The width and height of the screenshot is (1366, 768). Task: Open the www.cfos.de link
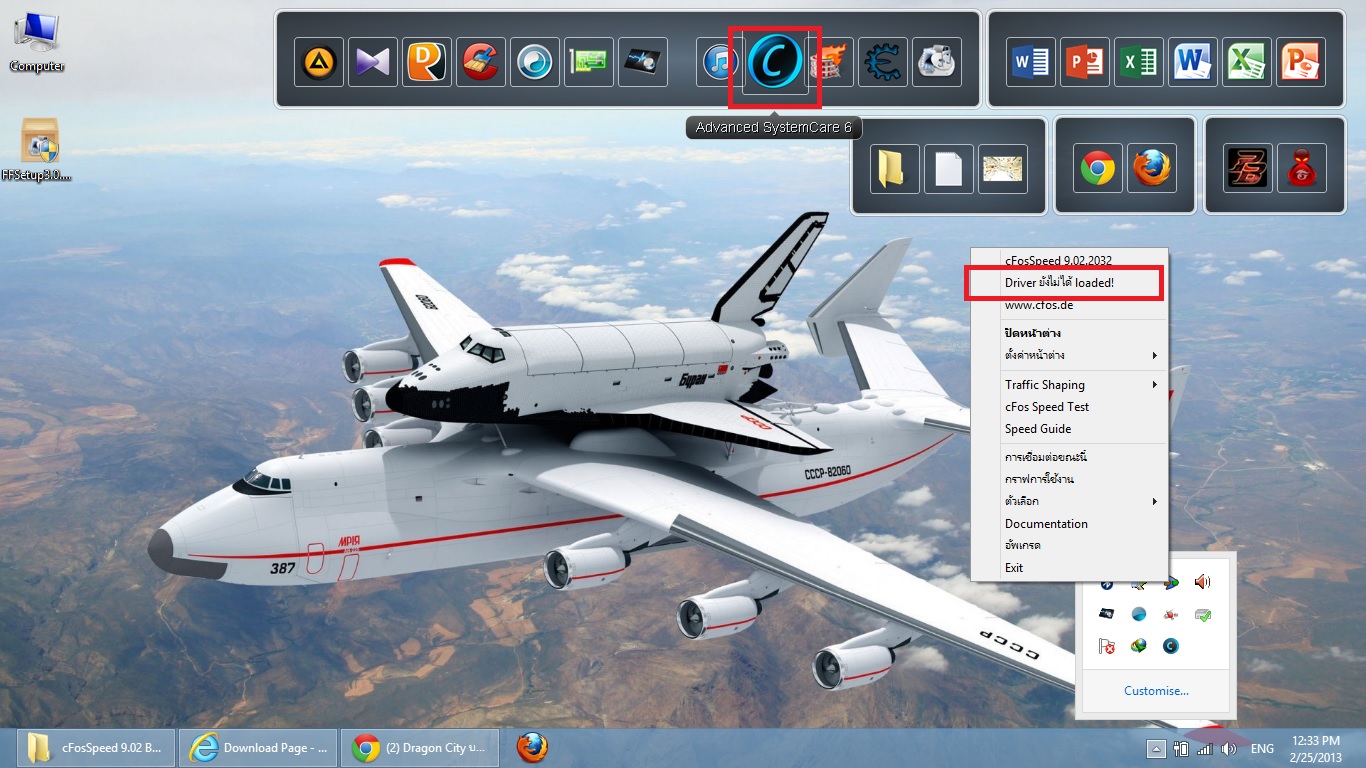click(x=1069, y=305)
